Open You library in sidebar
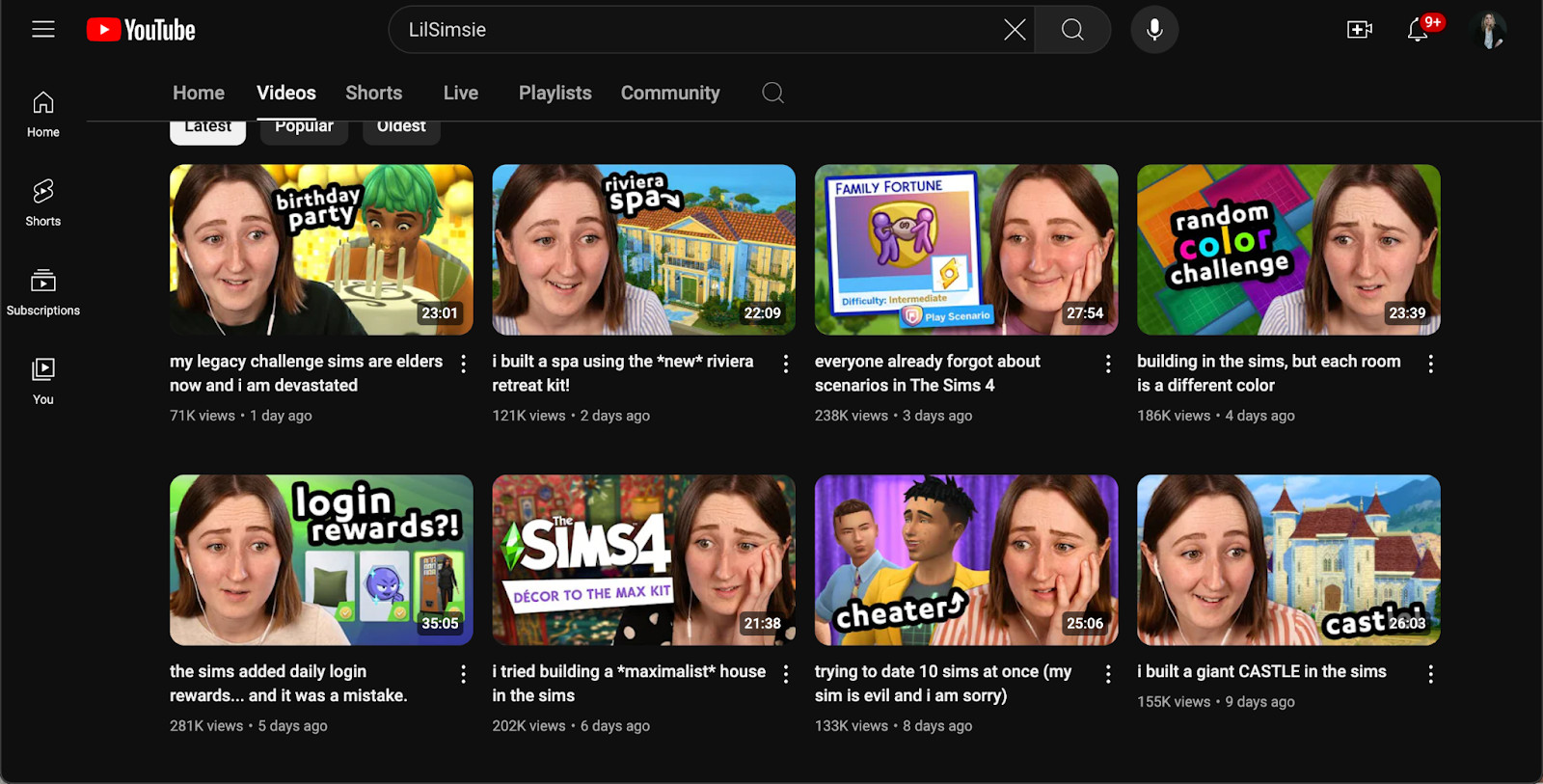This screenshot has height=784, width=1543. pyautogui.click(x=43, y=381)
